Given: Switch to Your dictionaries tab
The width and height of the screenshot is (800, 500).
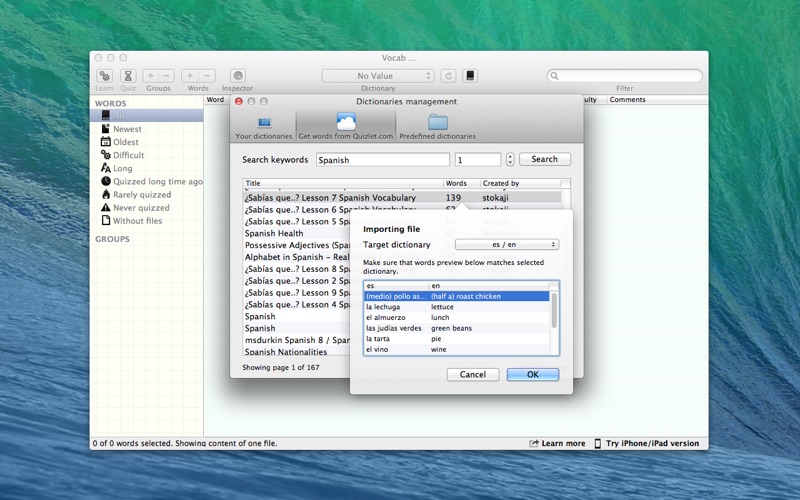Looking at the screenshot, I should [x=264, y=127].
